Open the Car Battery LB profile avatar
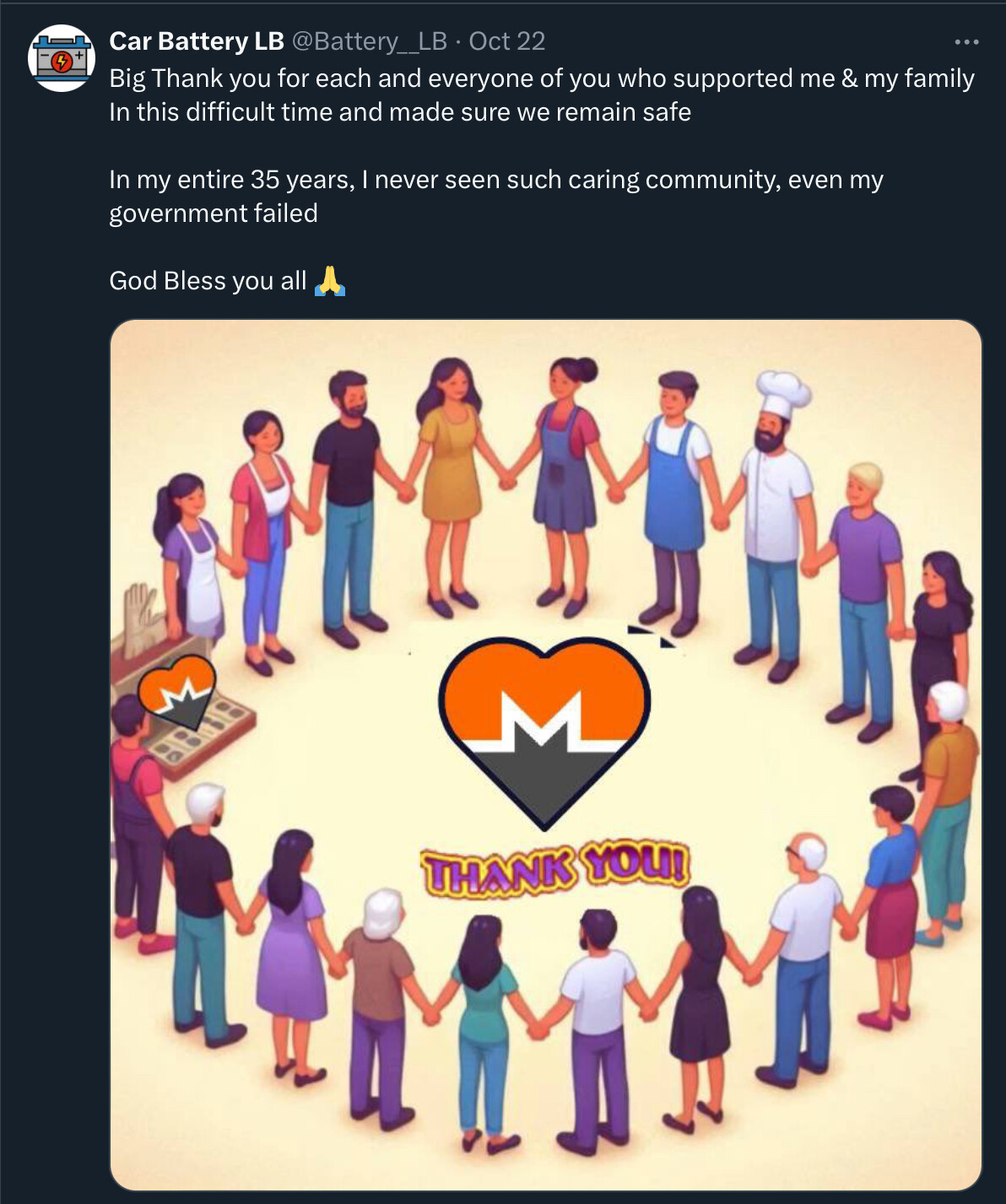The image size is (1006, 1204). 62,58
